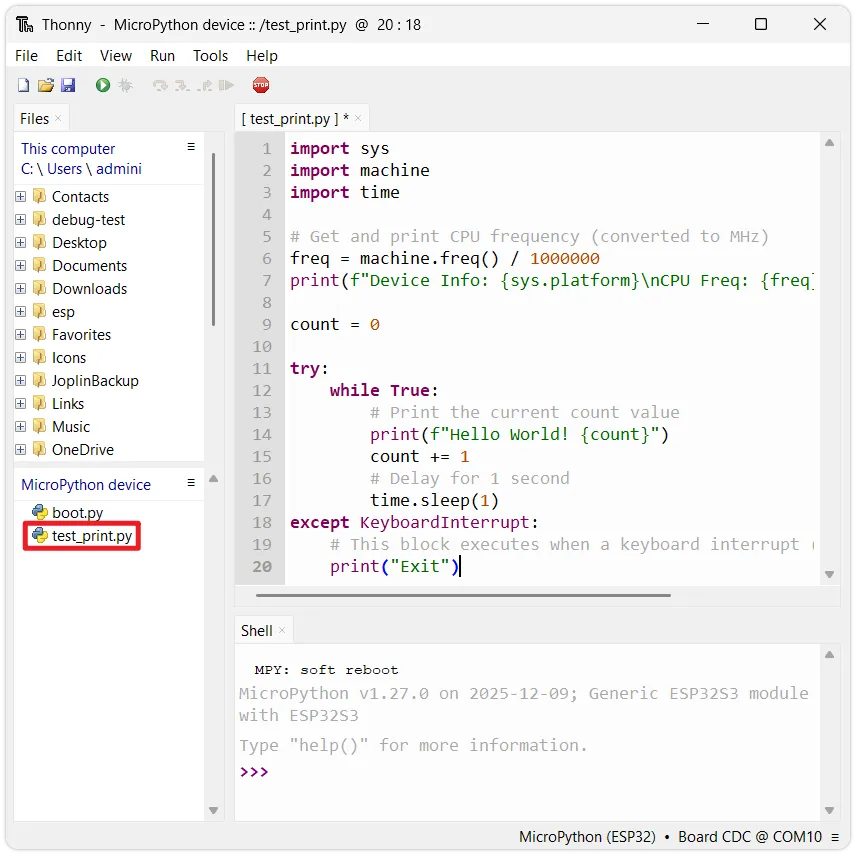Click the Debug bug icon
The image size is (856, 855).
click(125, 86)
